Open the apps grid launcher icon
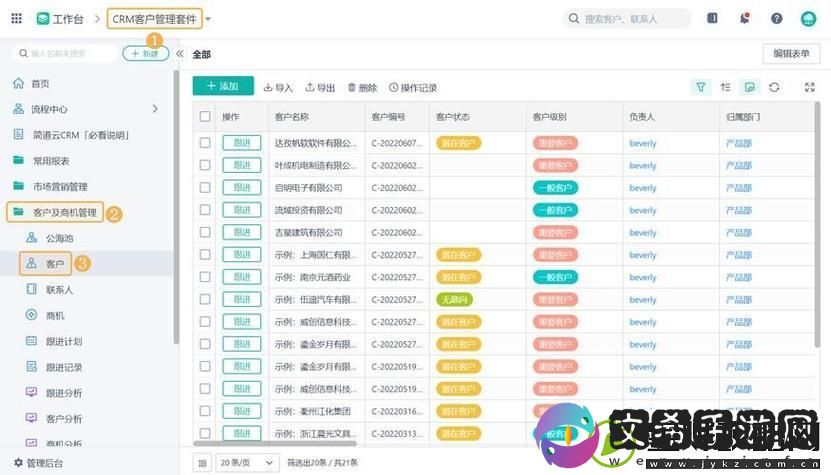Screen dimensions: 831x475 tap(16, 19)
